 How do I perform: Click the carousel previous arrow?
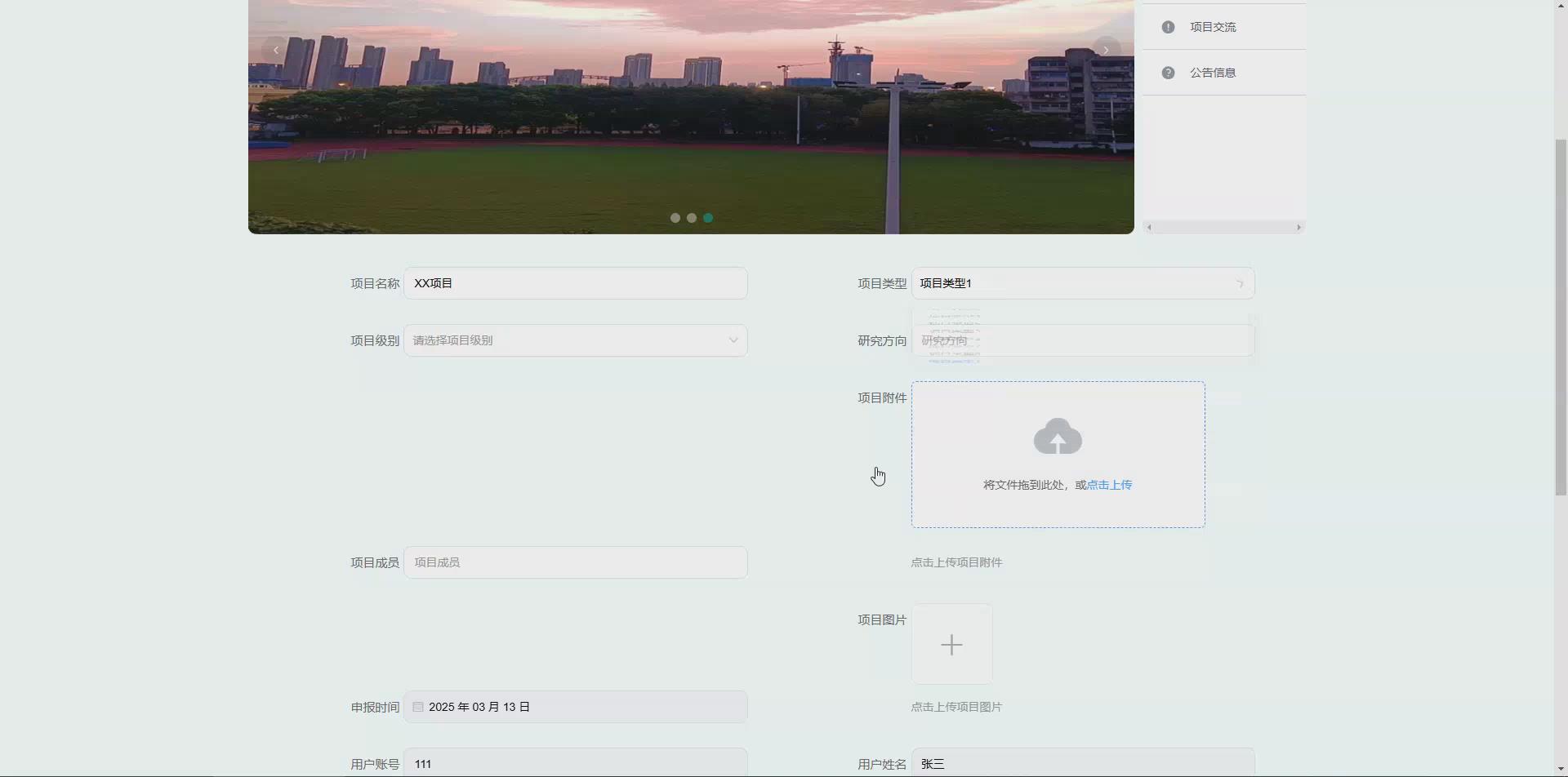click(x=276, y=49)
